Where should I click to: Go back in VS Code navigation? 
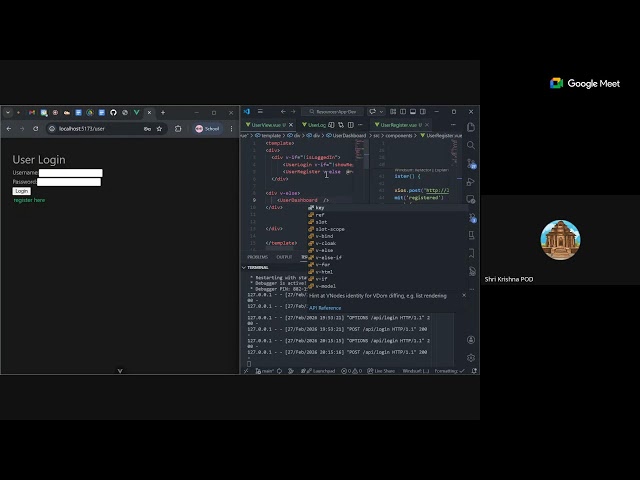click(283, 111)
